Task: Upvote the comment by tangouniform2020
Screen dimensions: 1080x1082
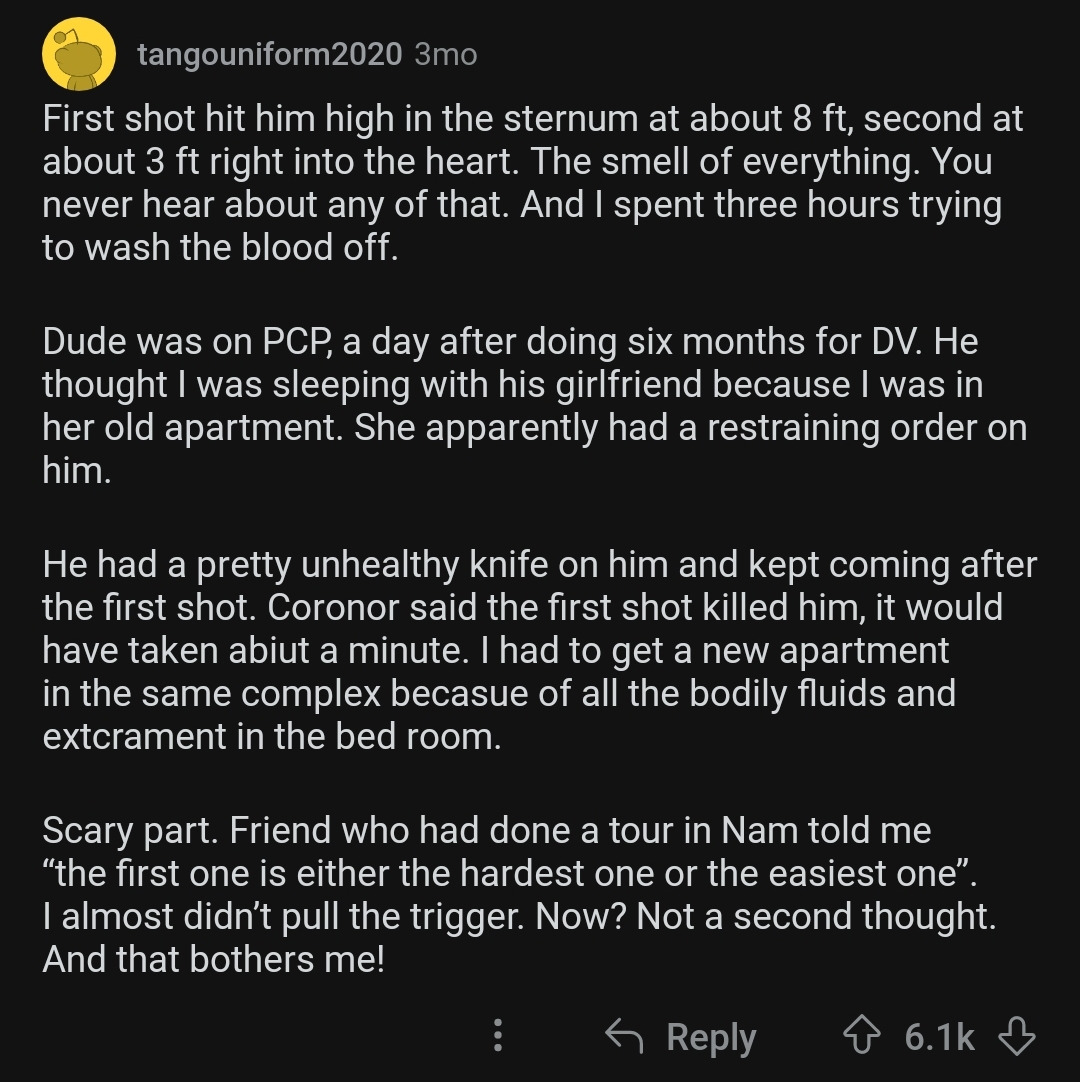Action: pos(861,1034)
